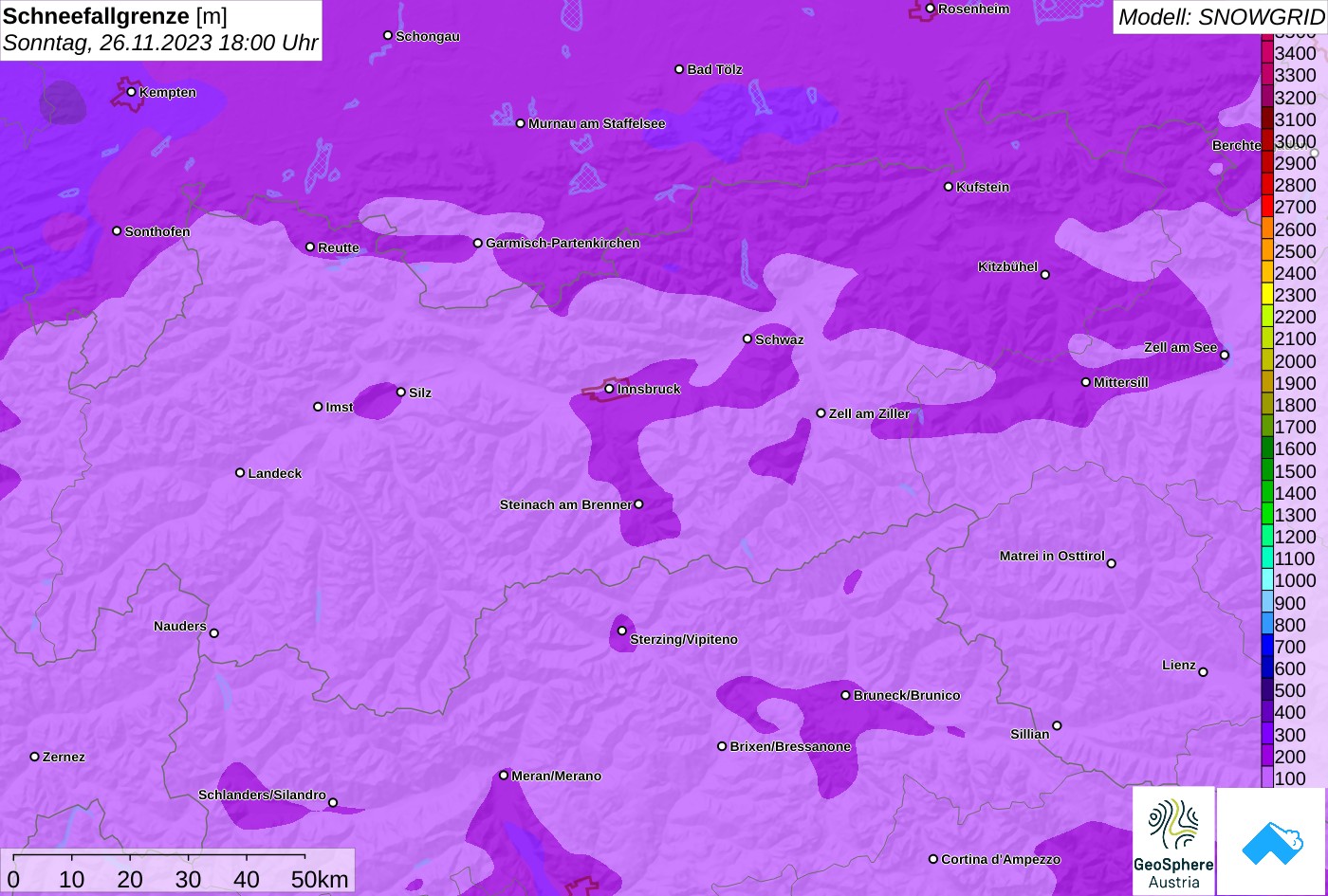Click the Kufstein location marker
1328x896 pixels.
(948, 187)
